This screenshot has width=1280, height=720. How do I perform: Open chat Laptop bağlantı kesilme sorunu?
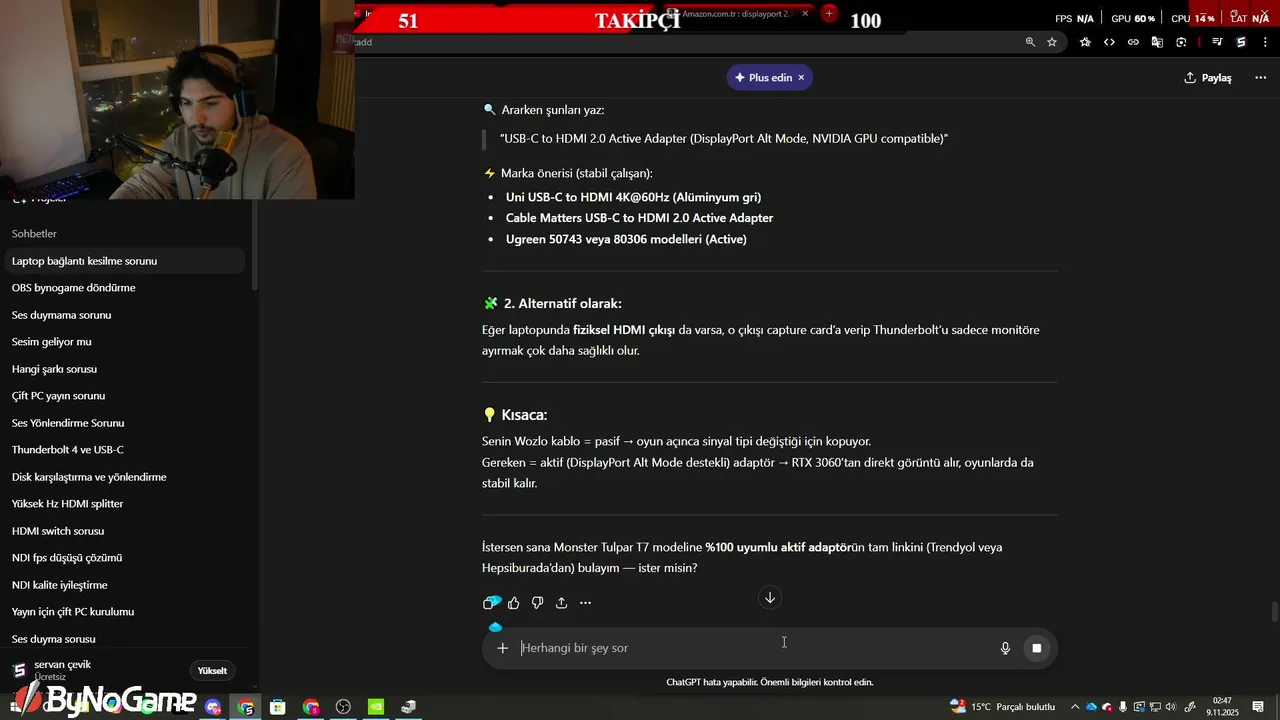(124, 261)
